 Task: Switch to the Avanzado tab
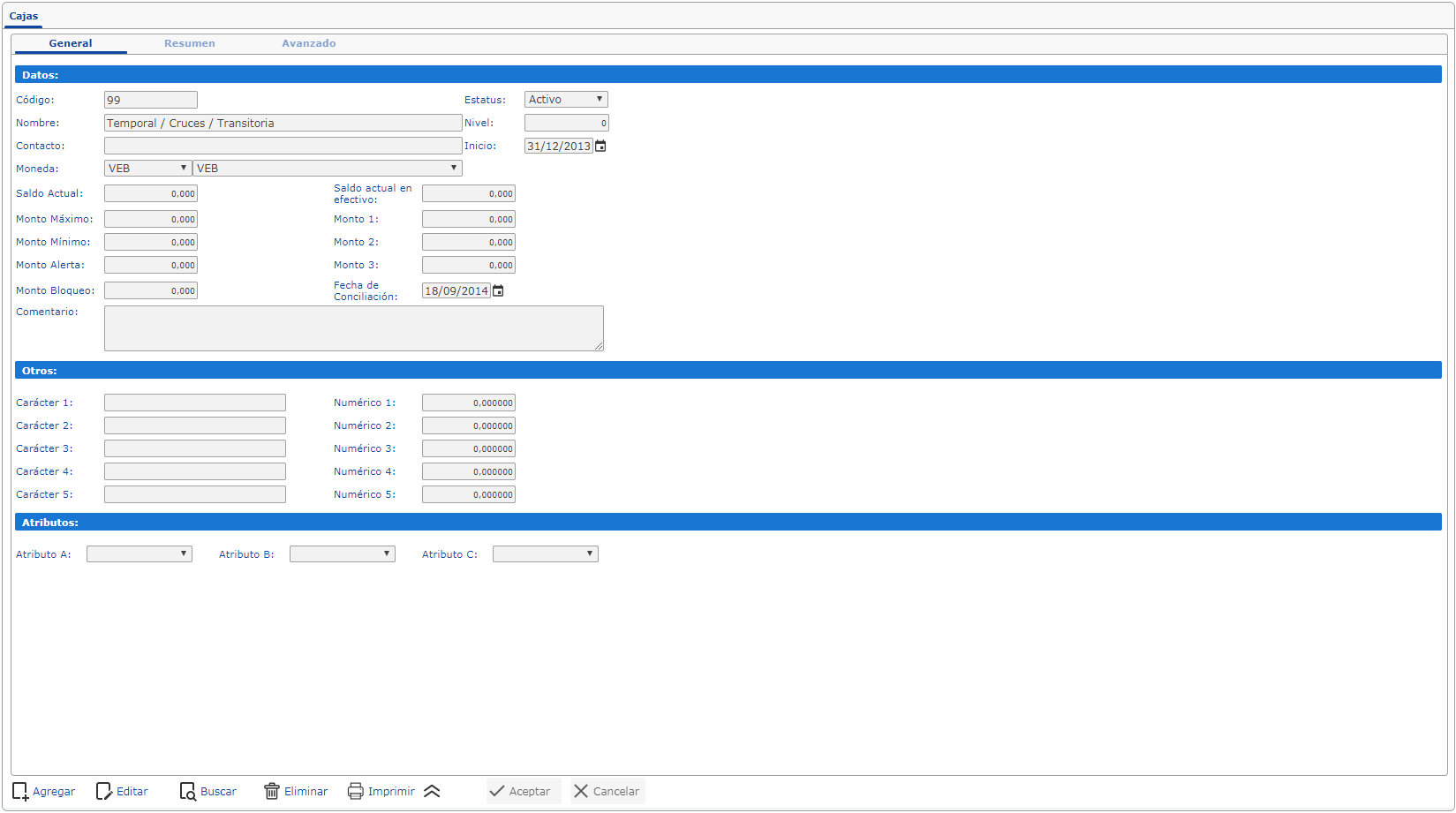click(309, 43)
